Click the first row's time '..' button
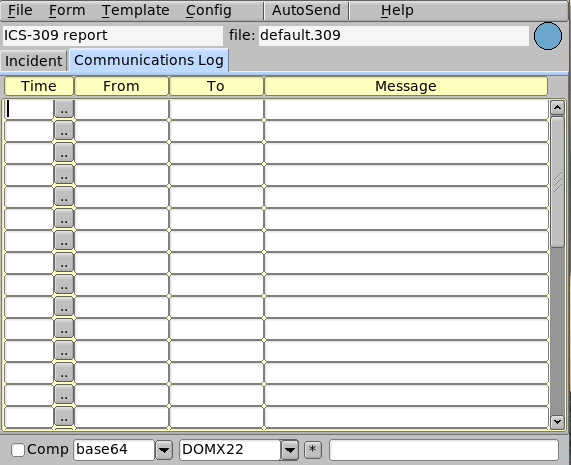 (64, 109)
